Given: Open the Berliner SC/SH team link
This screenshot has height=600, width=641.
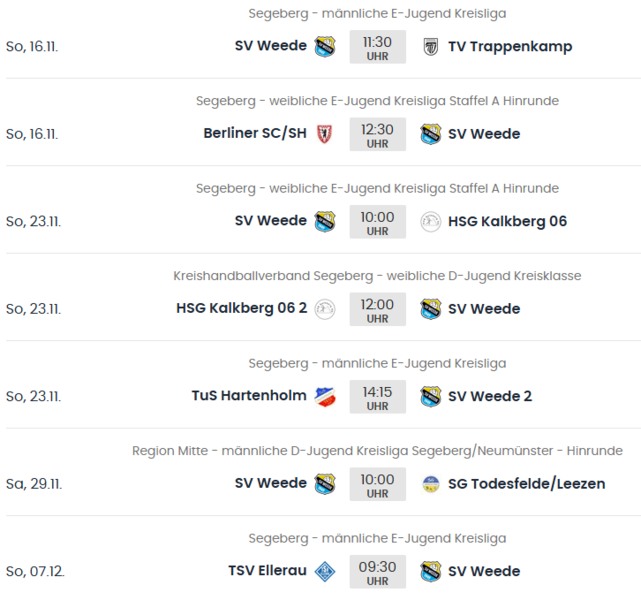Looking at the screenshot, I should (255, 134).
